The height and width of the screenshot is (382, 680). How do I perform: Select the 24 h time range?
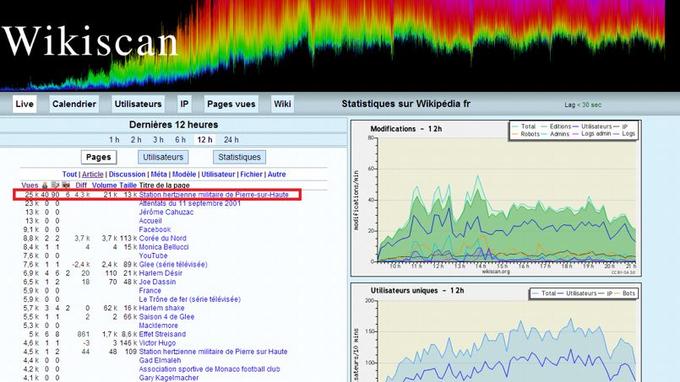tap(231, 140)
